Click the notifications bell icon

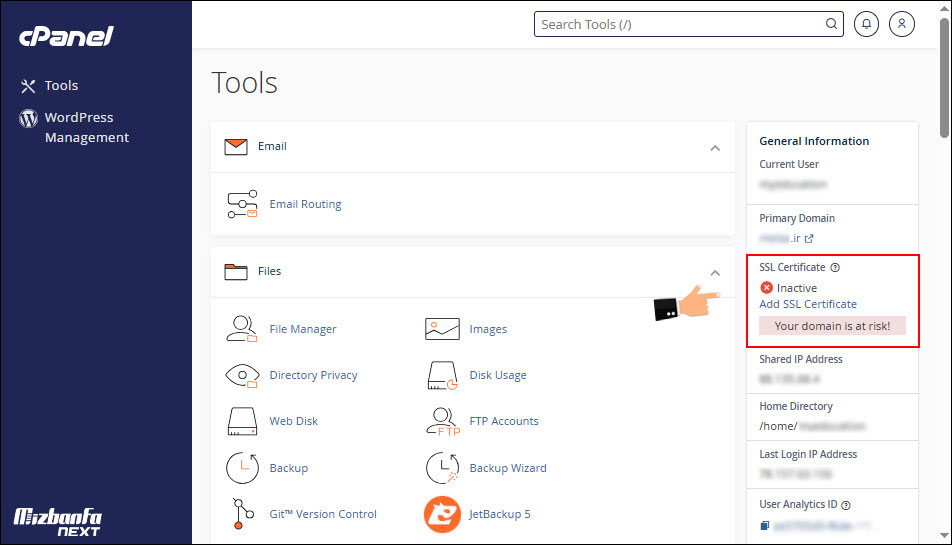click(x=866, y=24)
